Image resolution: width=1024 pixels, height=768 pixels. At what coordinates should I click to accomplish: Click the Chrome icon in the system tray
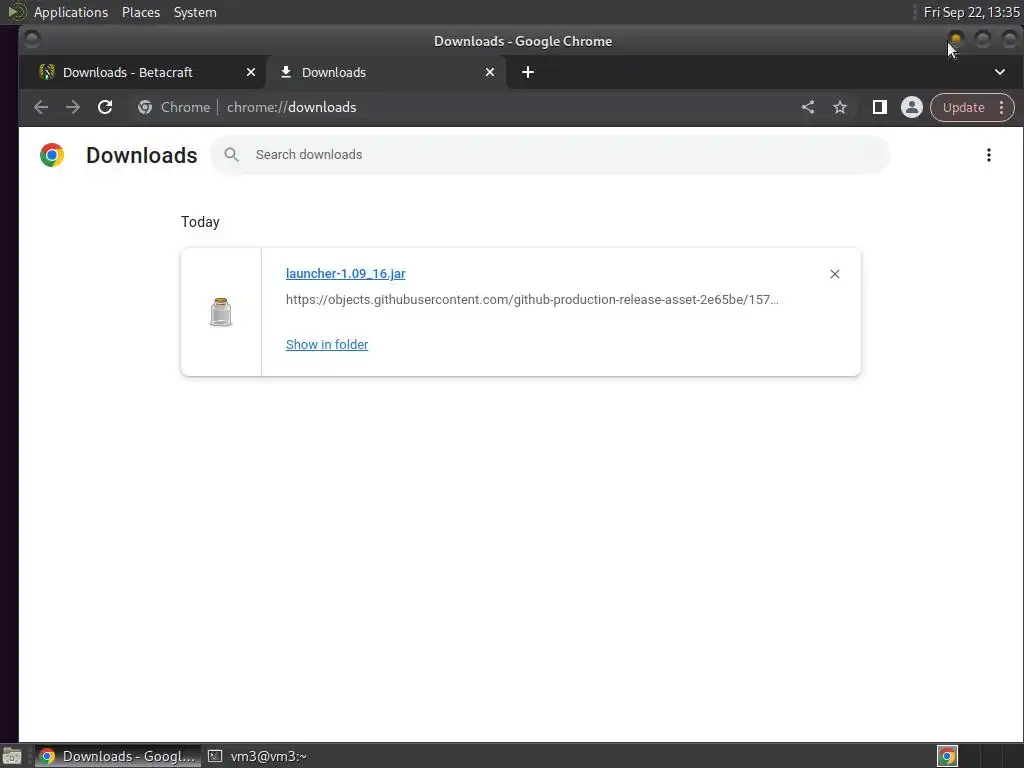(x=947, y=756)
